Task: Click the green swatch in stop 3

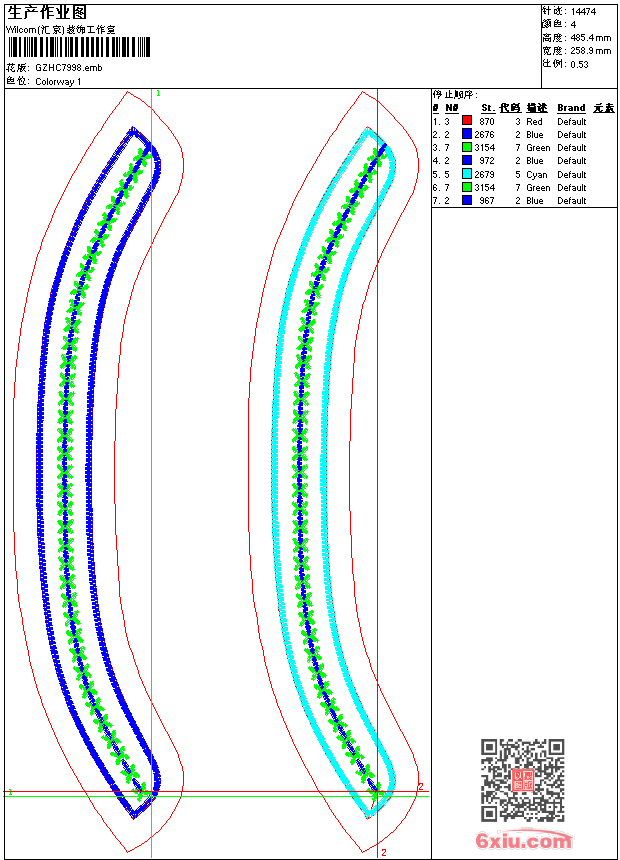Action: 467,147
